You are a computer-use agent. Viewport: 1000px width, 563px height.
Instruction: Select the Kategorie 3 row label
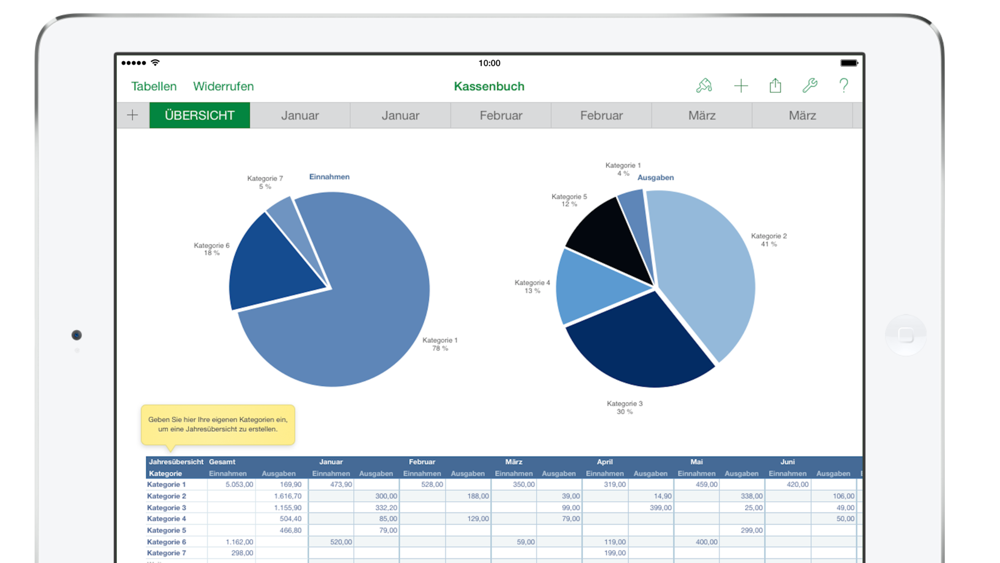[x=166, y=508]
